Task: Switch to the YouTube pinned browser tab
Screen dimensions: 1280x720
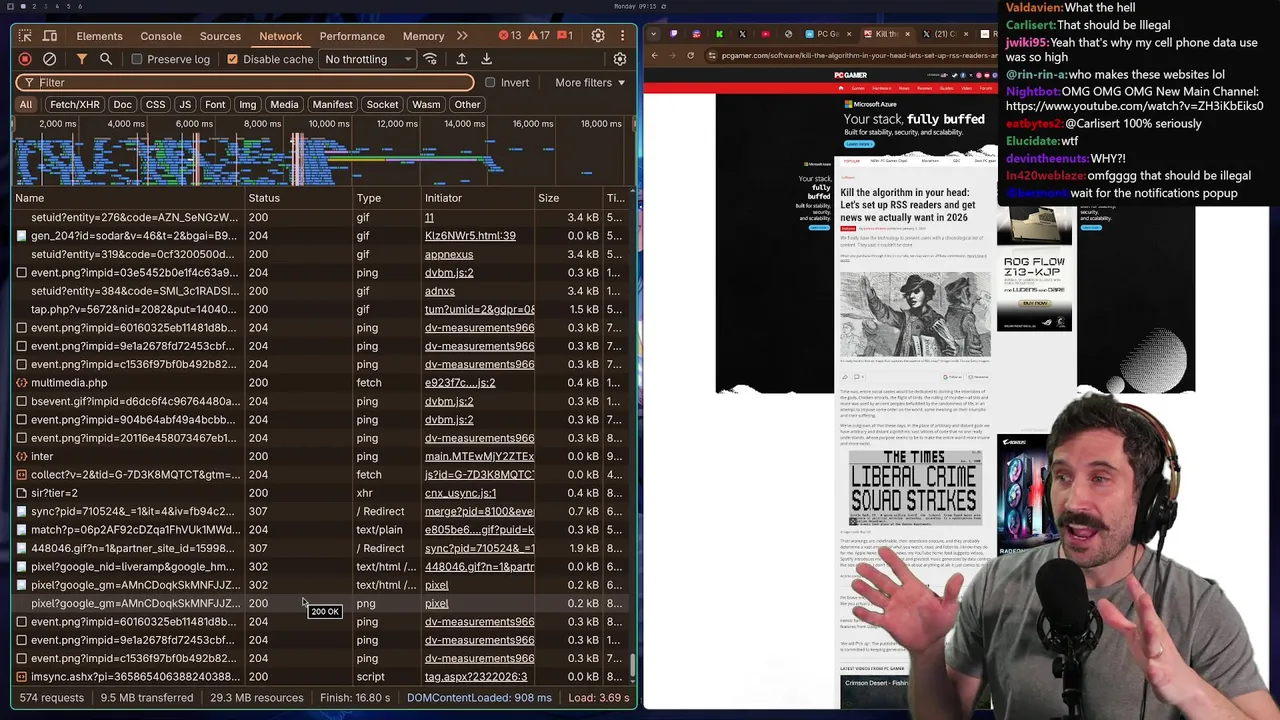Action: click(x=765, y=34)
